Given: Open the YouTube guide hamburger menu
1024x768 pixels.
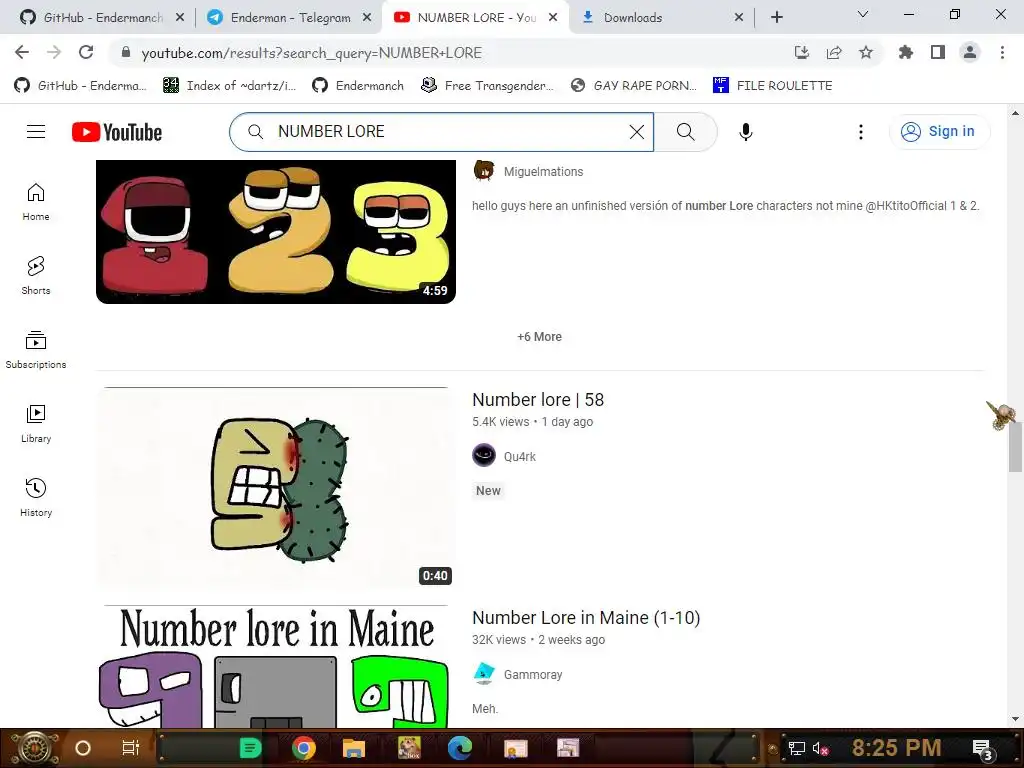Looking at the screenshot, I should [x=36, y=132].
